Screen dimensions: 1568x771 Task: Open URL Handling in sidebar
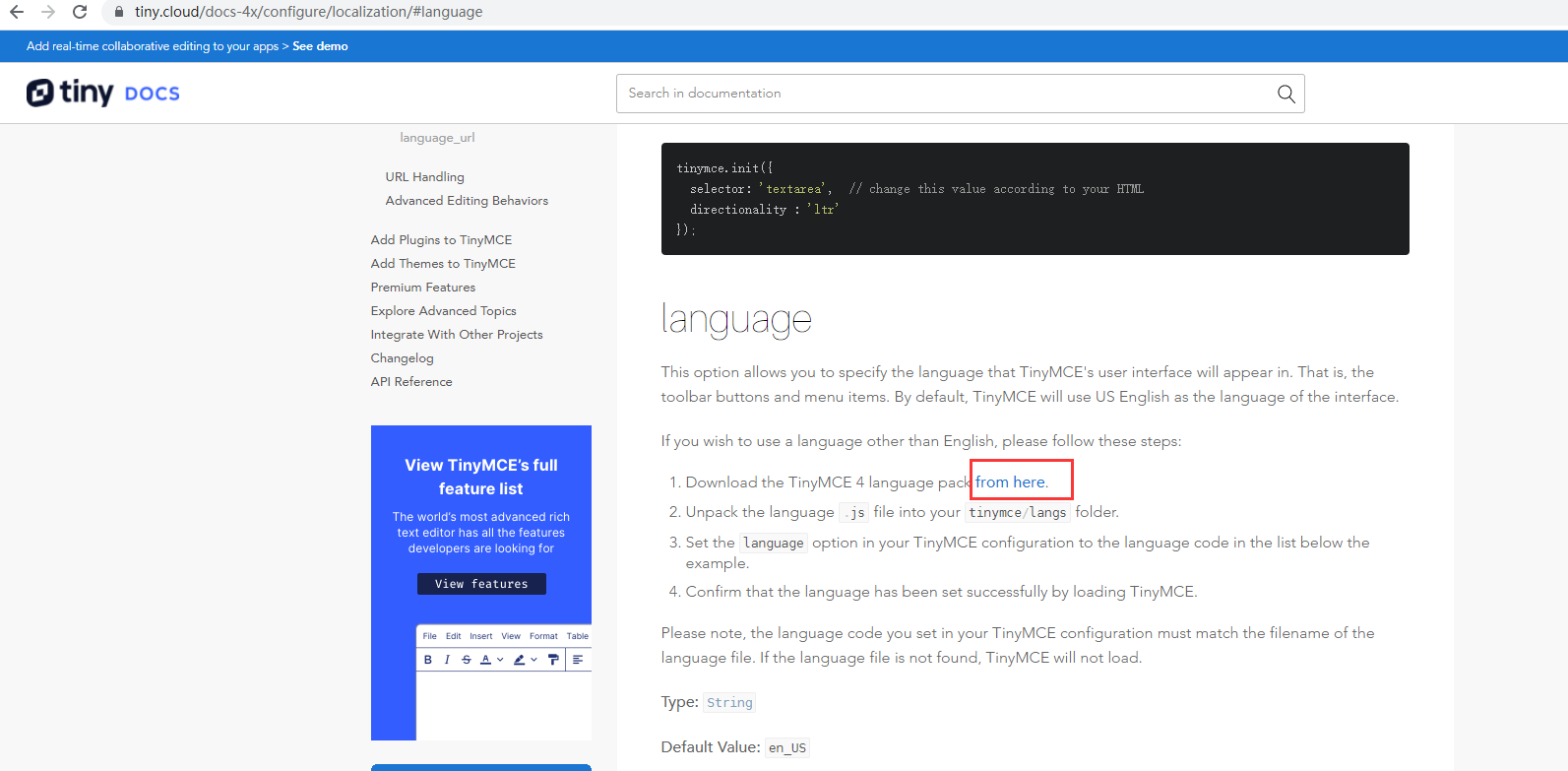tap(425, 177)
